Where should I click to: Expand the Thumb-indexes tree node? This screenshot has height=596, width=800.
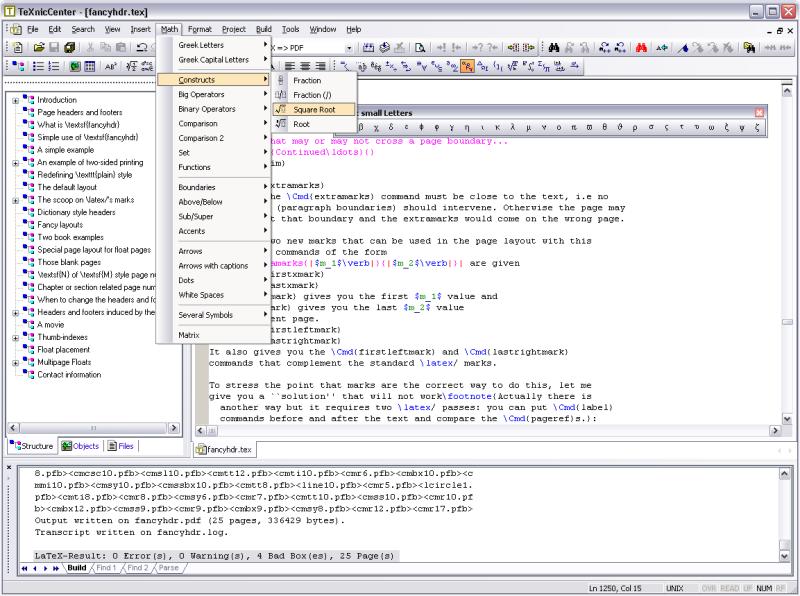[15, 338]
